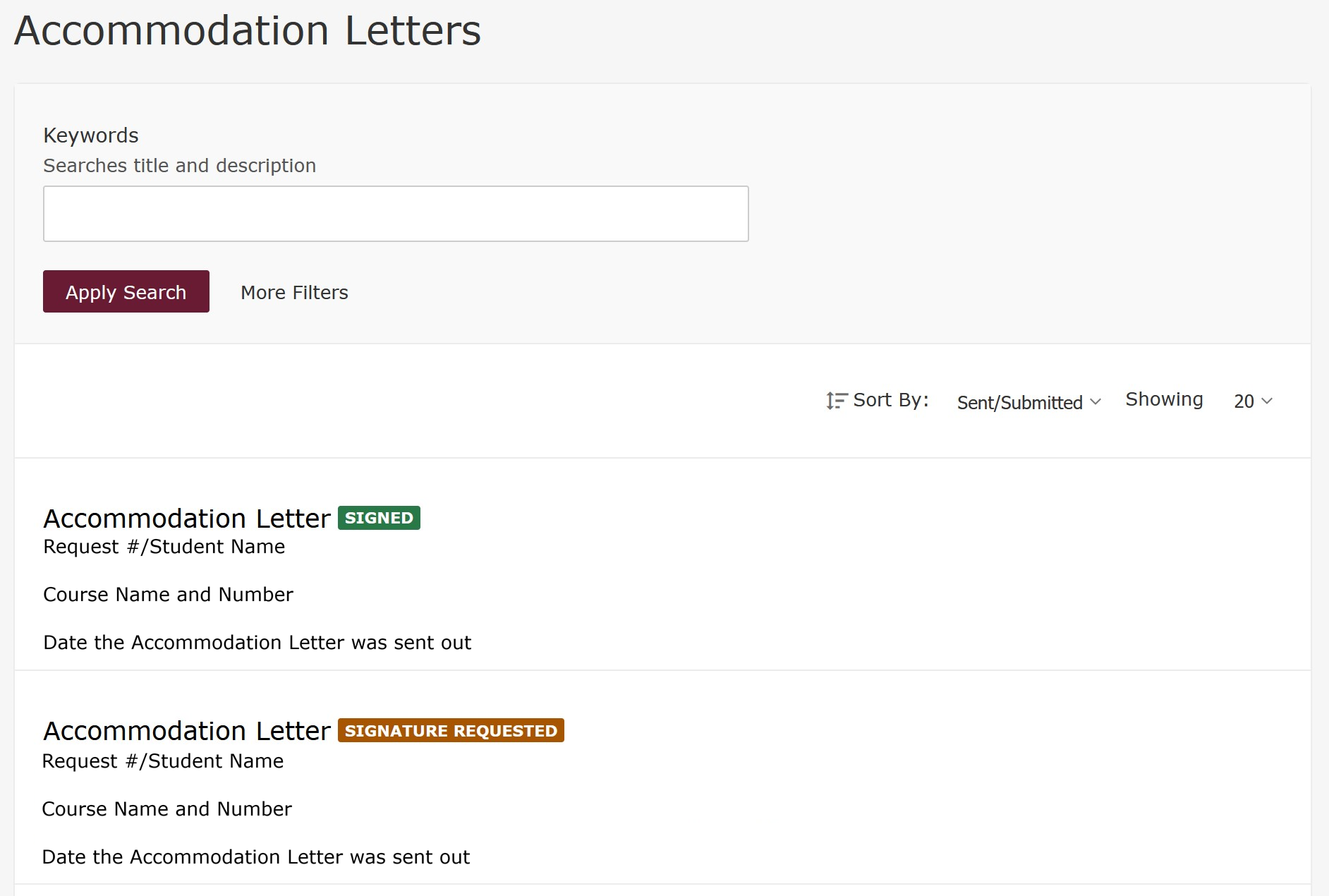Open More Filters options

click(293, 292)
